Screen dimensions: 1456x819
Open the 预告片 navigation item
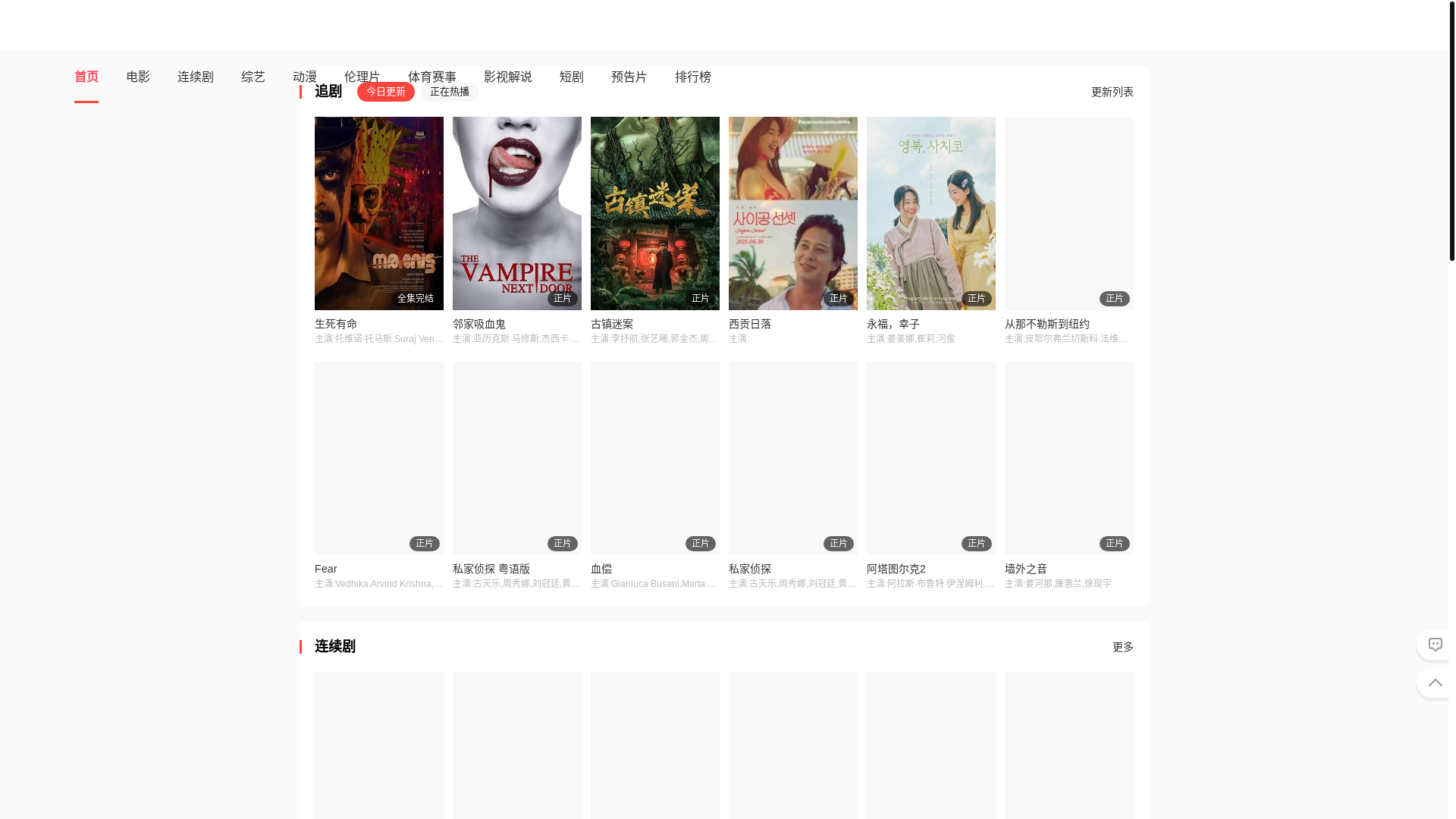point(629,77)
